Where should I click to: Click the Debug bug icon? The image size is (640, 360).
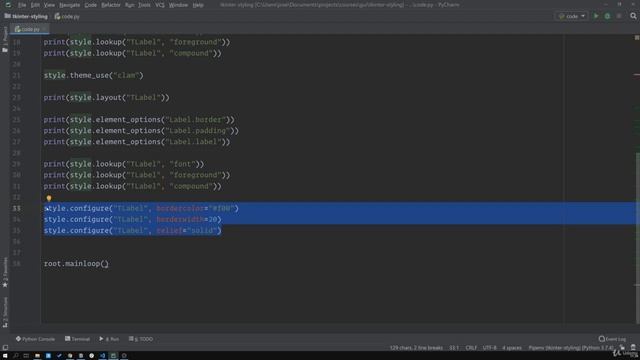pyautogui.click(x=607, y=16)
